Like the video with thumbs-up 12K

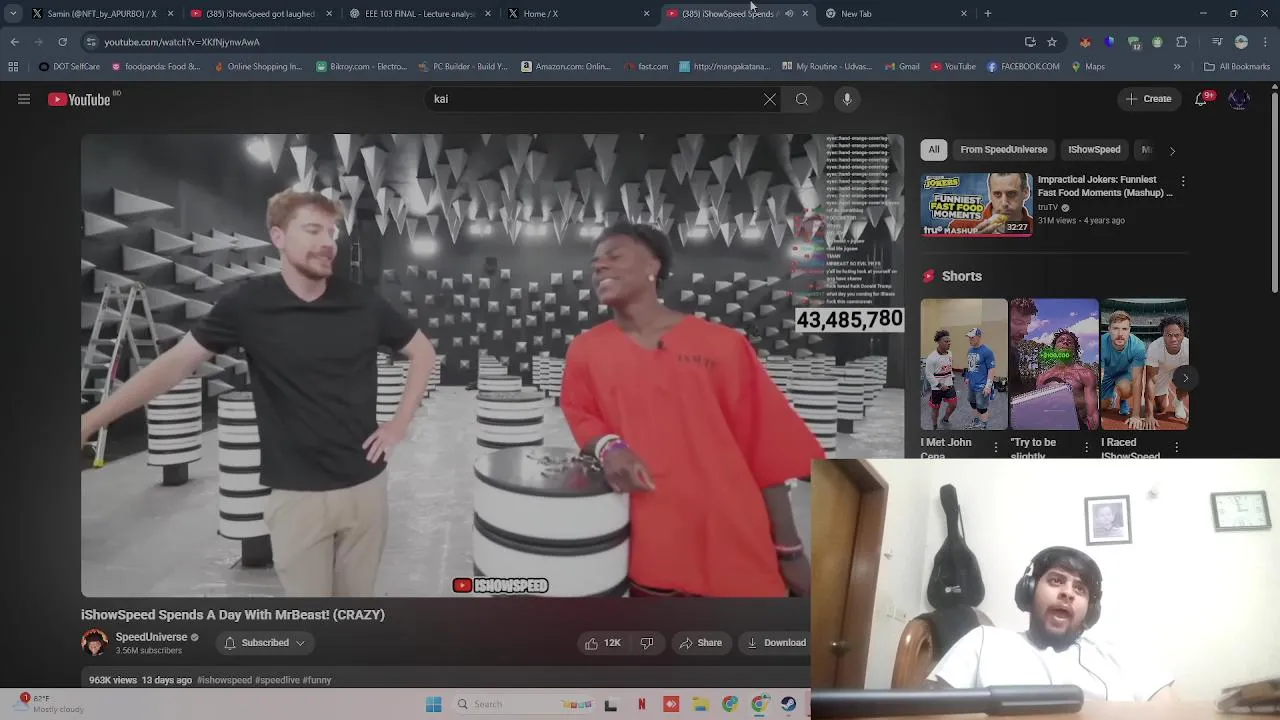pyautogui.click(x=603, y=643)
